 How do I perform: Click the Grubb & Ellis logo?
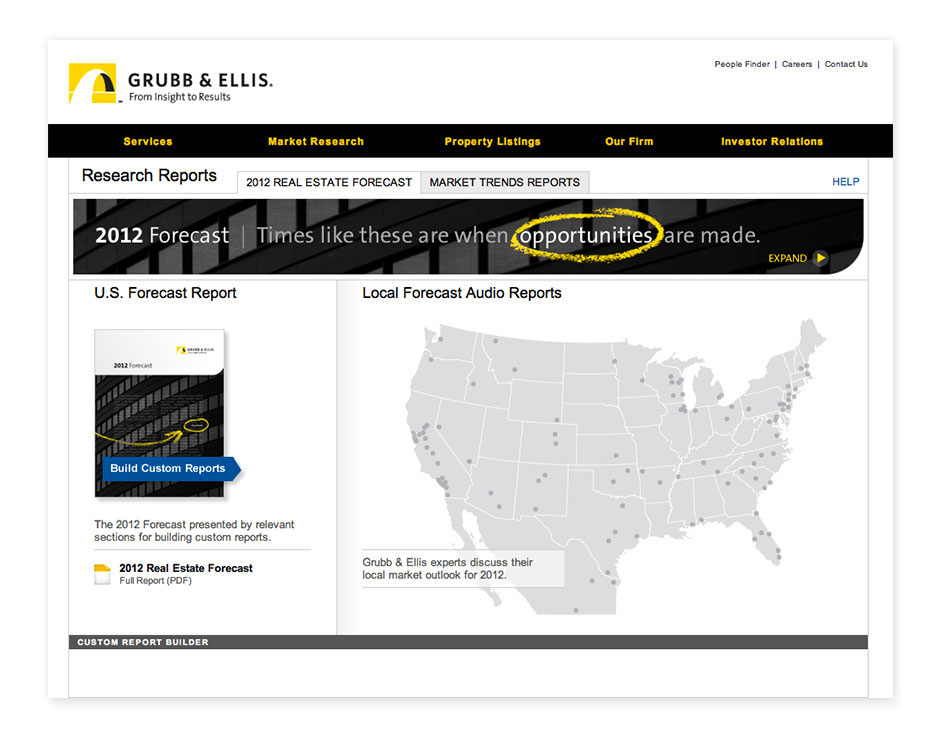[x=171, y=83]
